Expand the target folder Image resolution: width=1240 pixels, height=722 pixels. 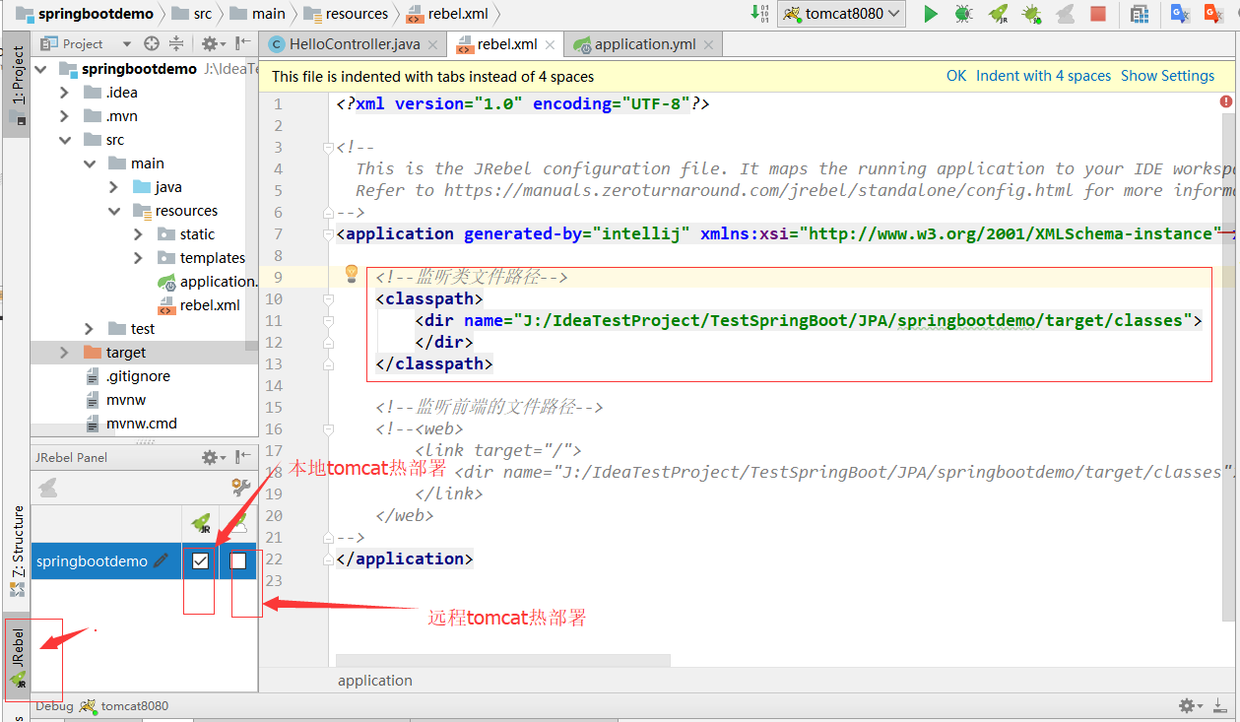coord(65,352)
